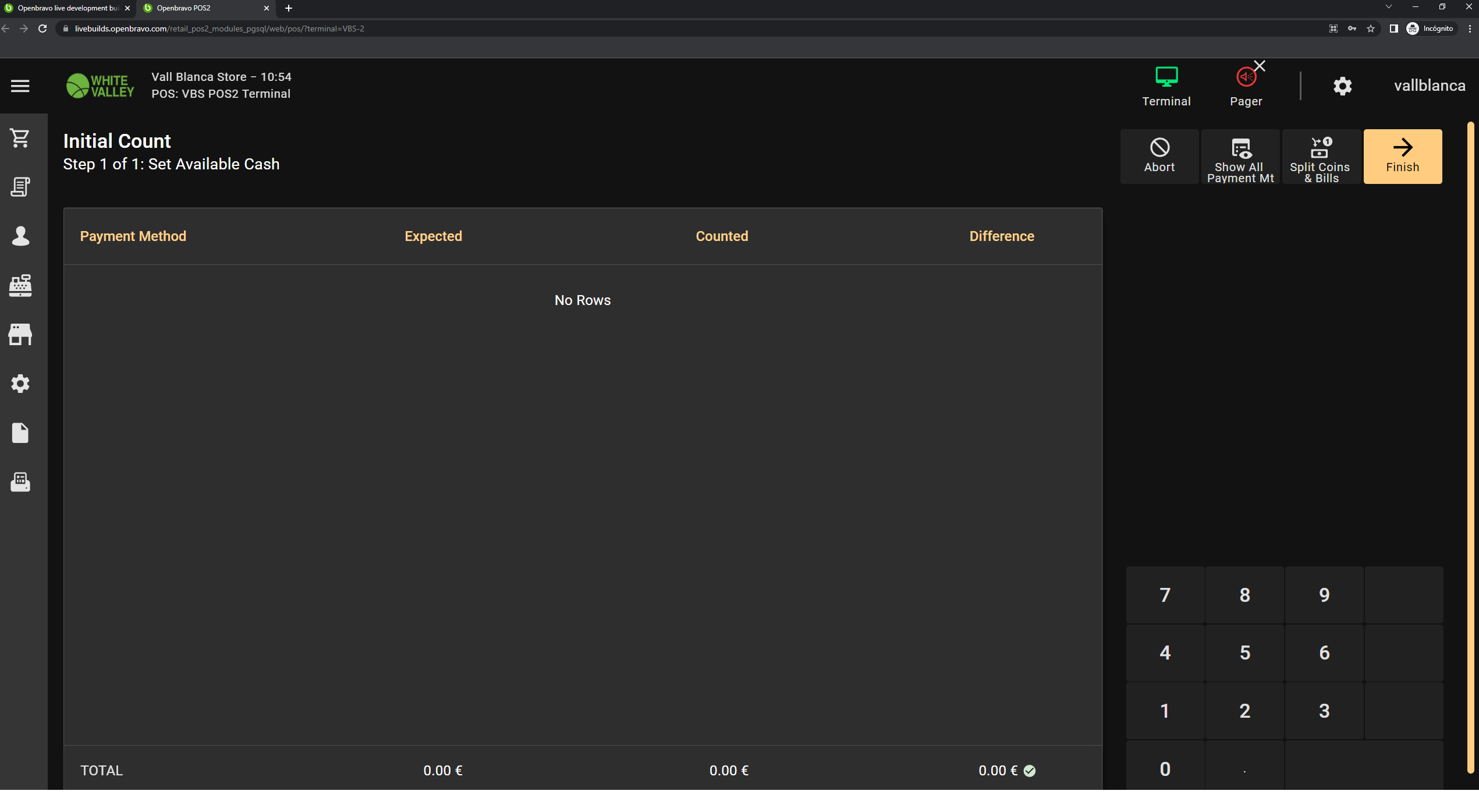Click the receipts list sidebar icon
This screenshot has height=812, width=1479.
tap(20, 187)
